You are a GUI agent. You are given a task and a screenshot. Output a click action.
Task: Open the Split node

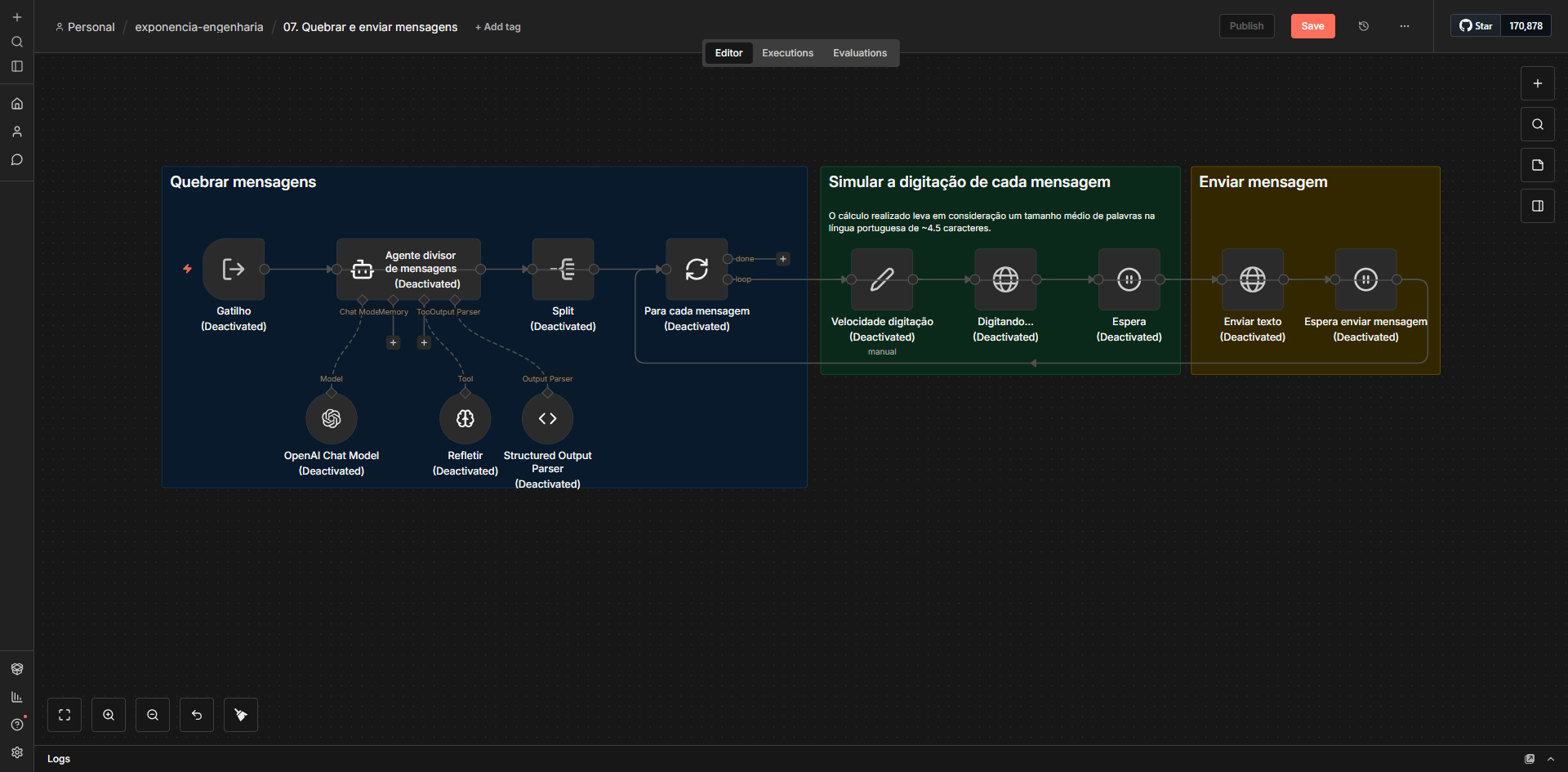pyautogui.click(x=563, y=269)
